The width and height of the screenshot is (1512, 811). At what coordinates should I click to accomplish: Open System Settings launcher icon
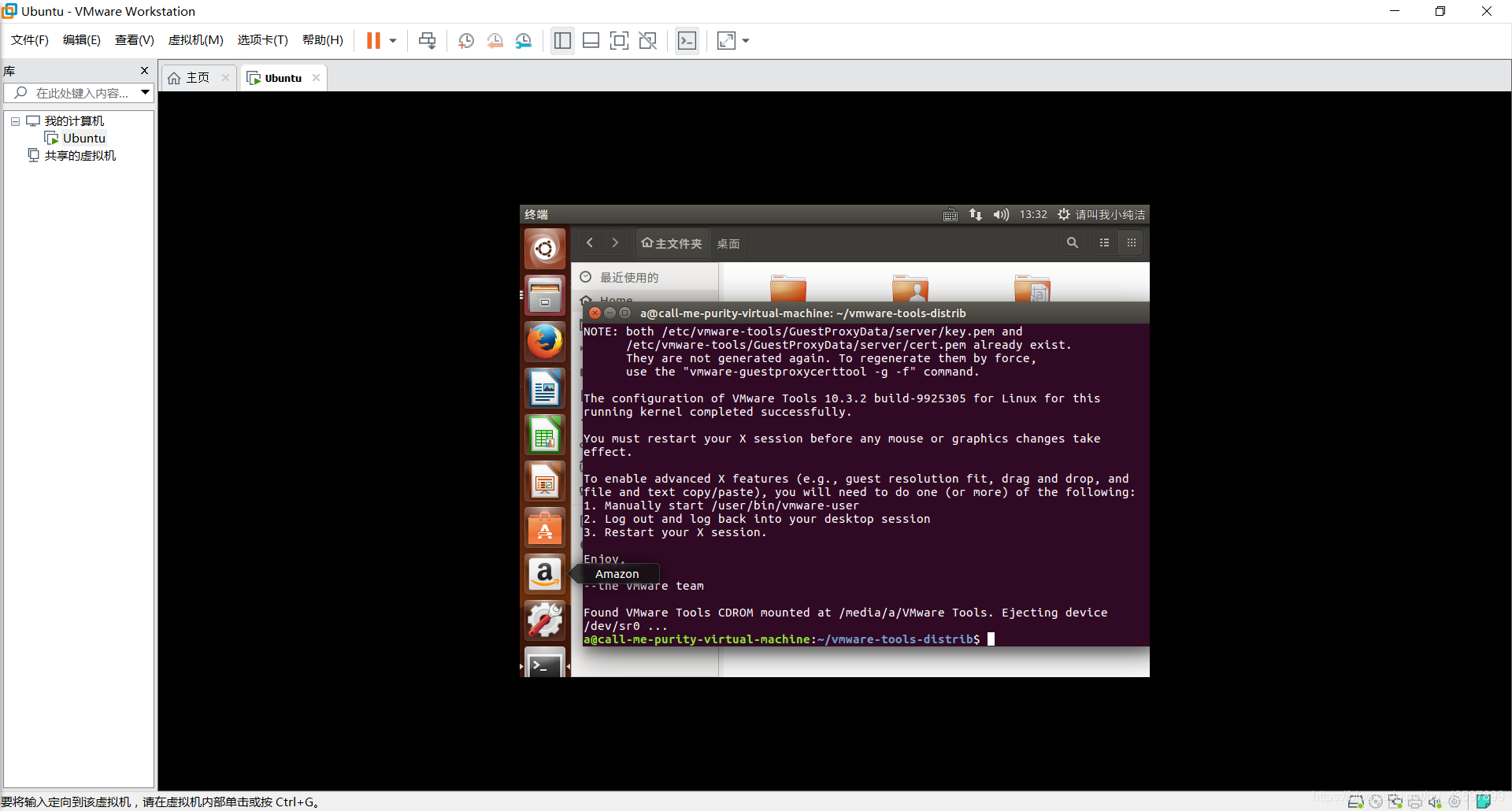coord(545,620)
